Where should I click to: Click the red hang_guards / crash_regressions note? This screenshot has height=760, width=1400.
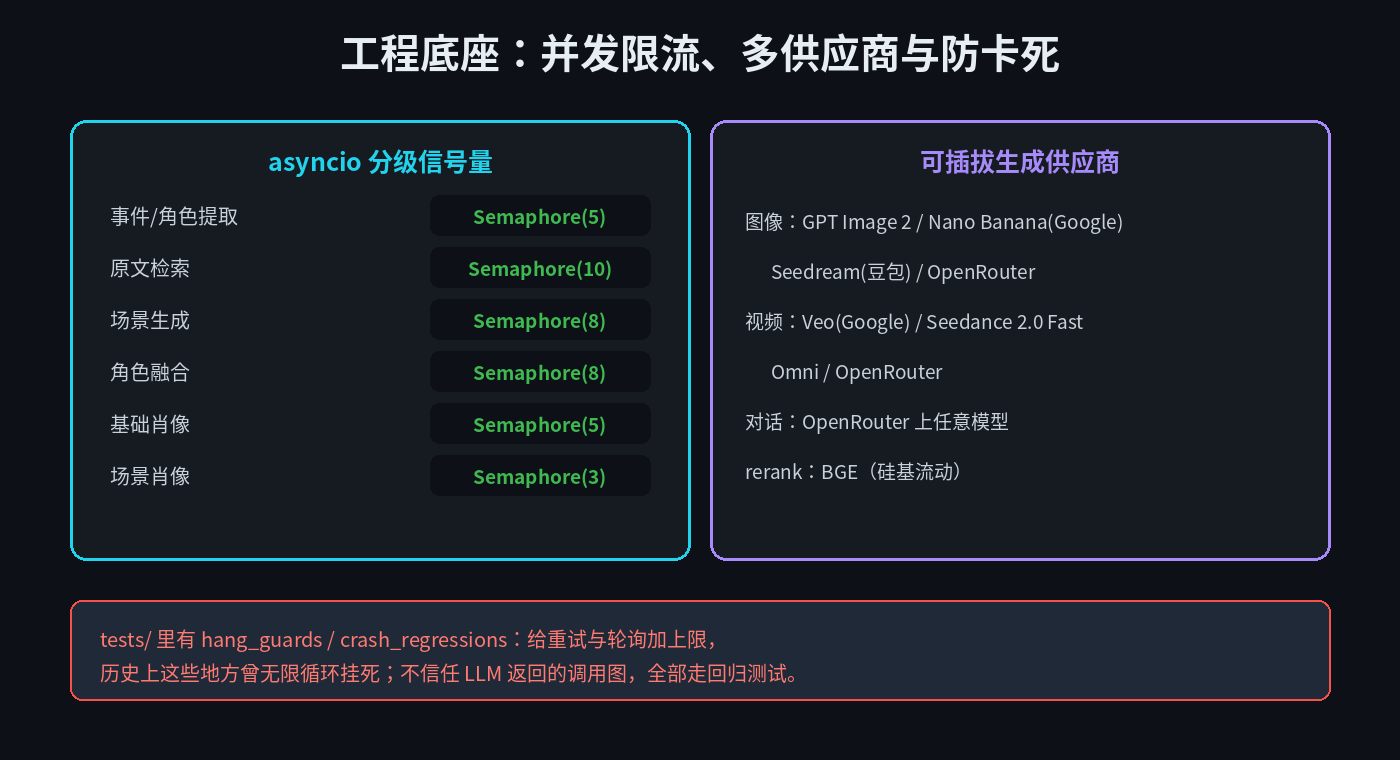tap(700, 651)
